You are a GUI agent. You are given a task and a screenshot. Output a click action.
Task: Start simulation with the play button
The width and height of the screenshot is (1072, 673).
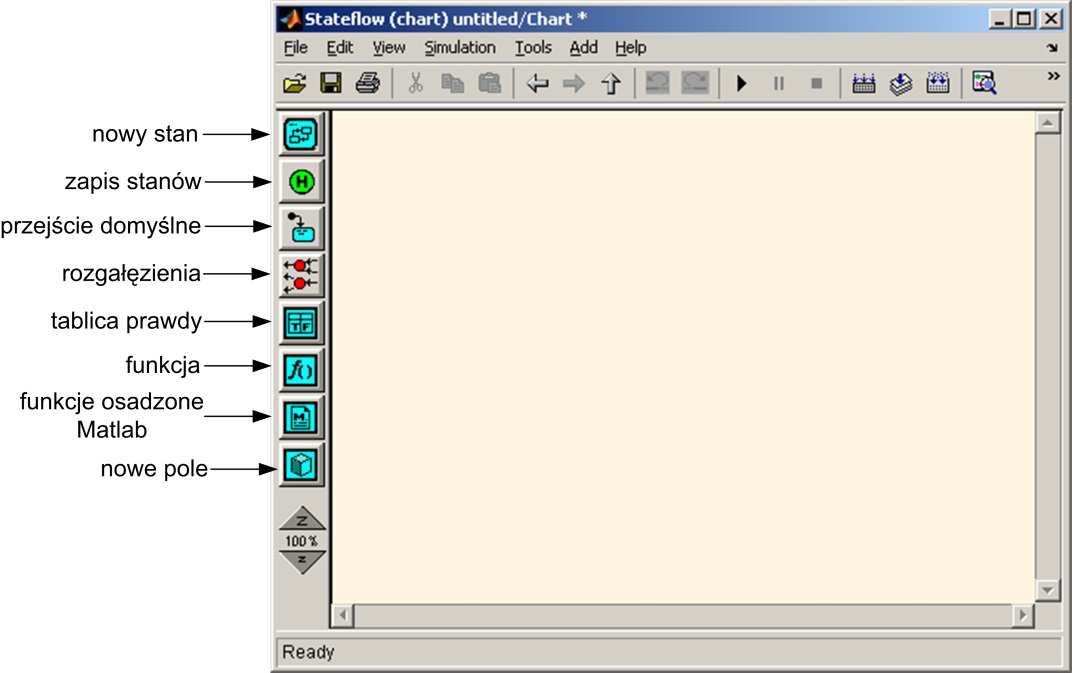pos(742,83)
